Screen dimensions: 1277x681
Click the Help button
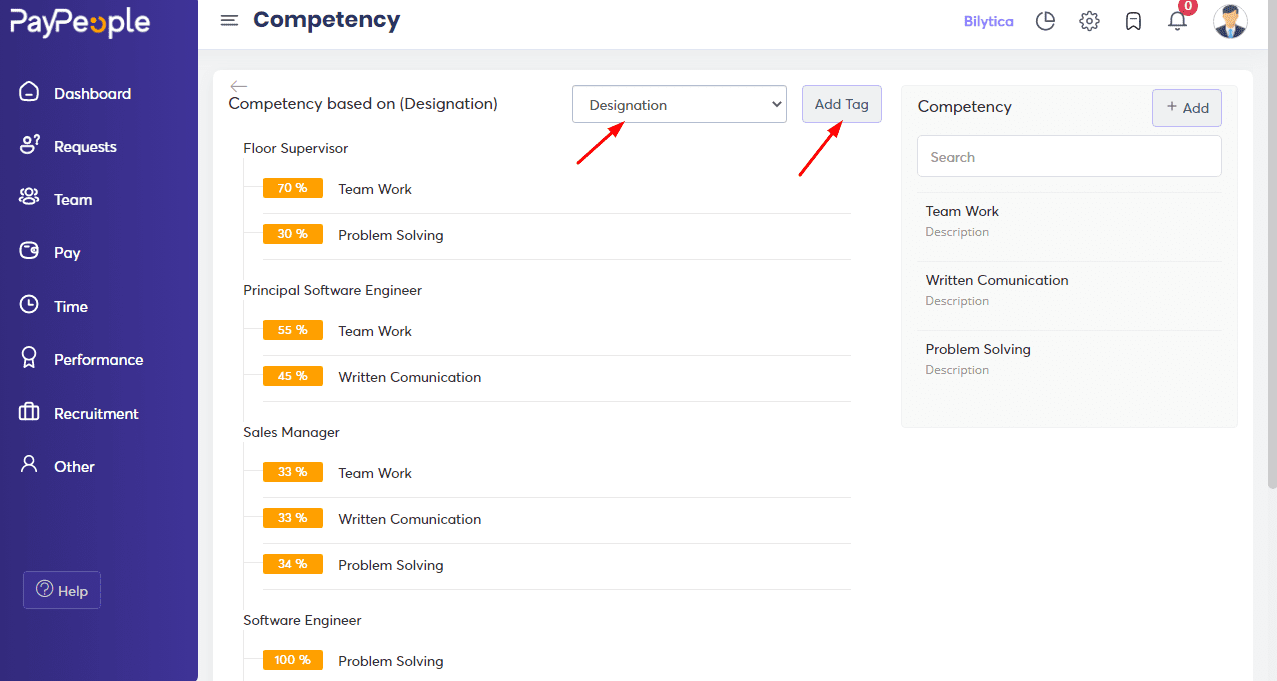tap(62, 590)
